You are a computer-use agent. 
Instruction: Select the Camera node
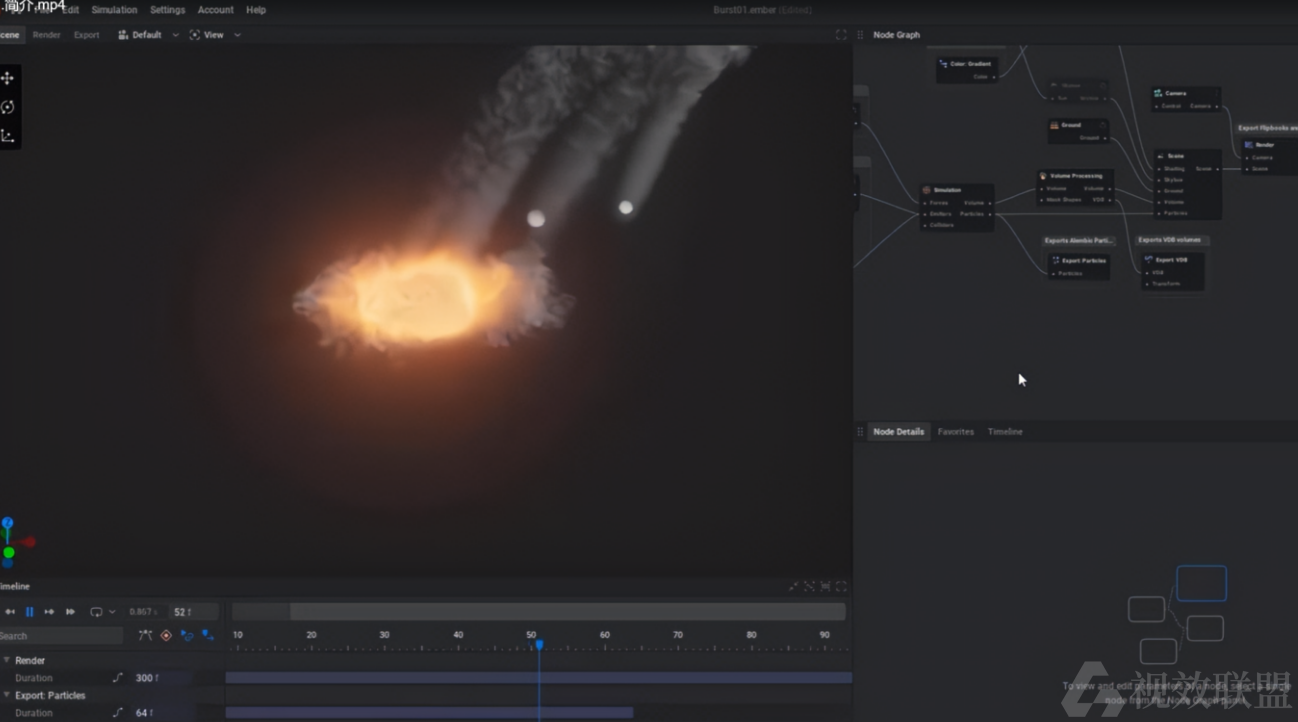[1186, 99]
